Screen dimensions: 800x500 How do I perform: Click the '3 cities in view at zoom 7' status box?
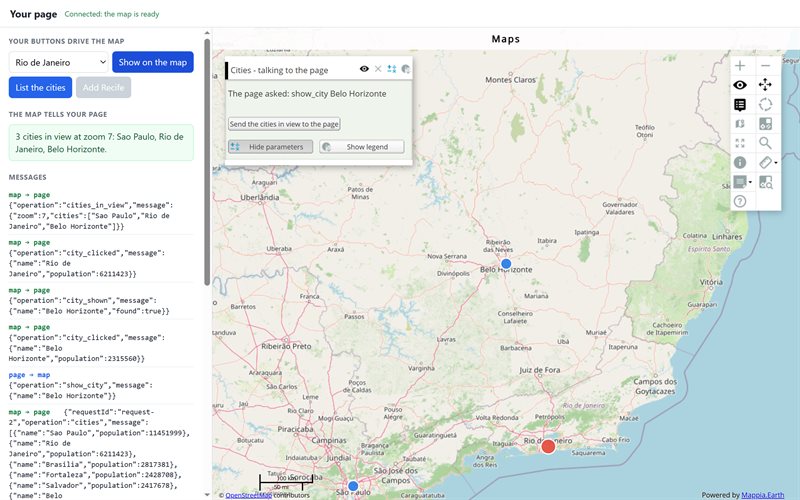coord(101,143)
